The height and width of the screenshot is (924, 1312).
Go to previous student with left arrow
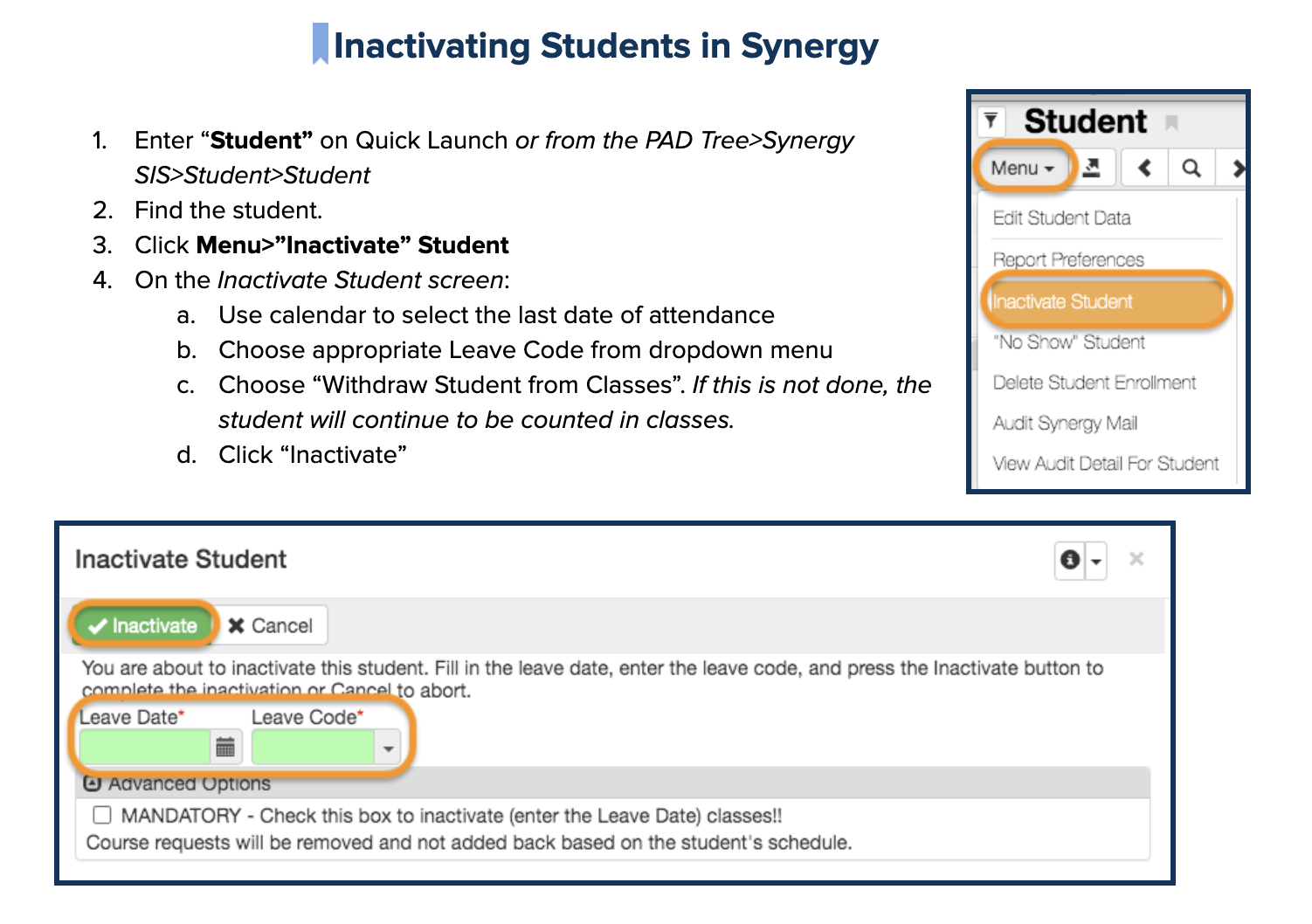tap(1145, 168)
